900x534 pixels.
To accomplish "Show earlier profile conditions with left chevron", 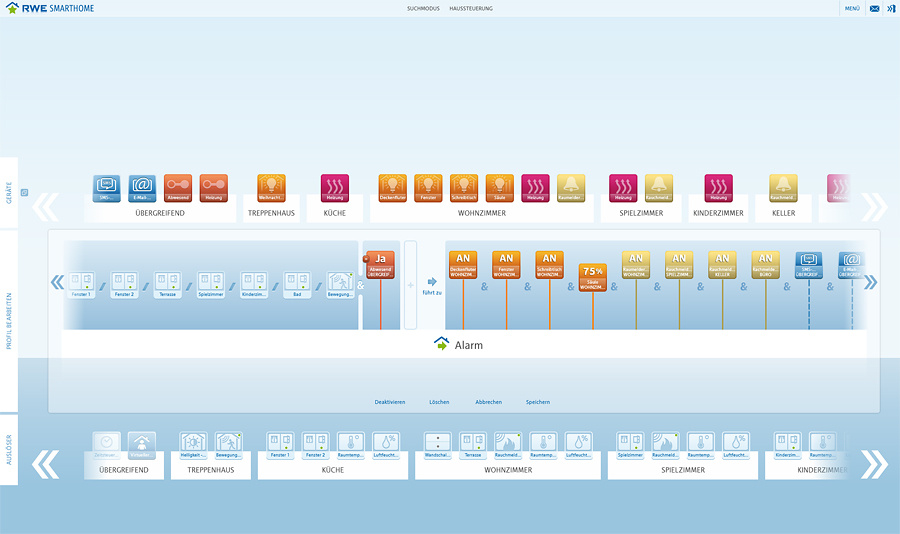I will pyautogui.click(x=57, y=283).
